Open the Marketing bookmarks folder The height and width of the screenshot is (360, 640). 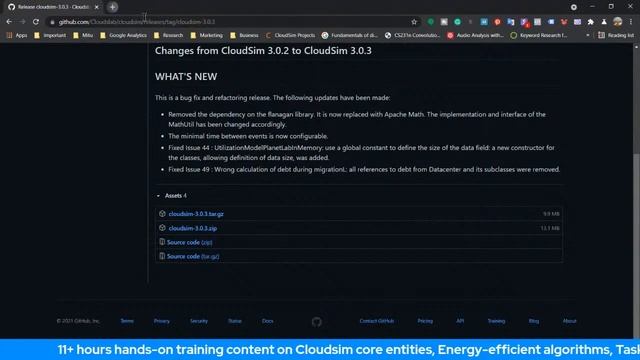tap(207, 35)
